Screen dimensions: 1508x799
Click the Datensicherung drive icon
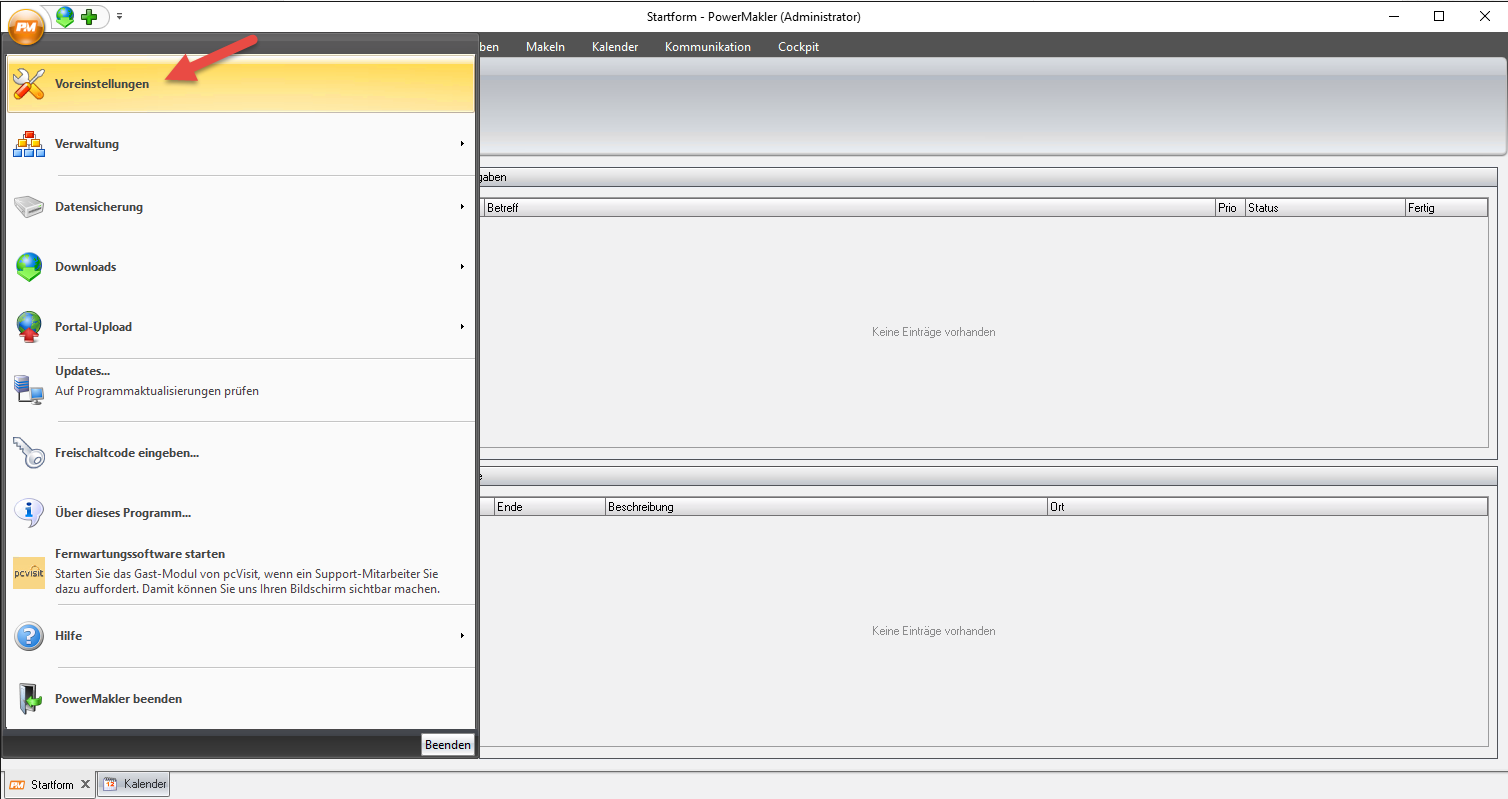click(29, 207)
